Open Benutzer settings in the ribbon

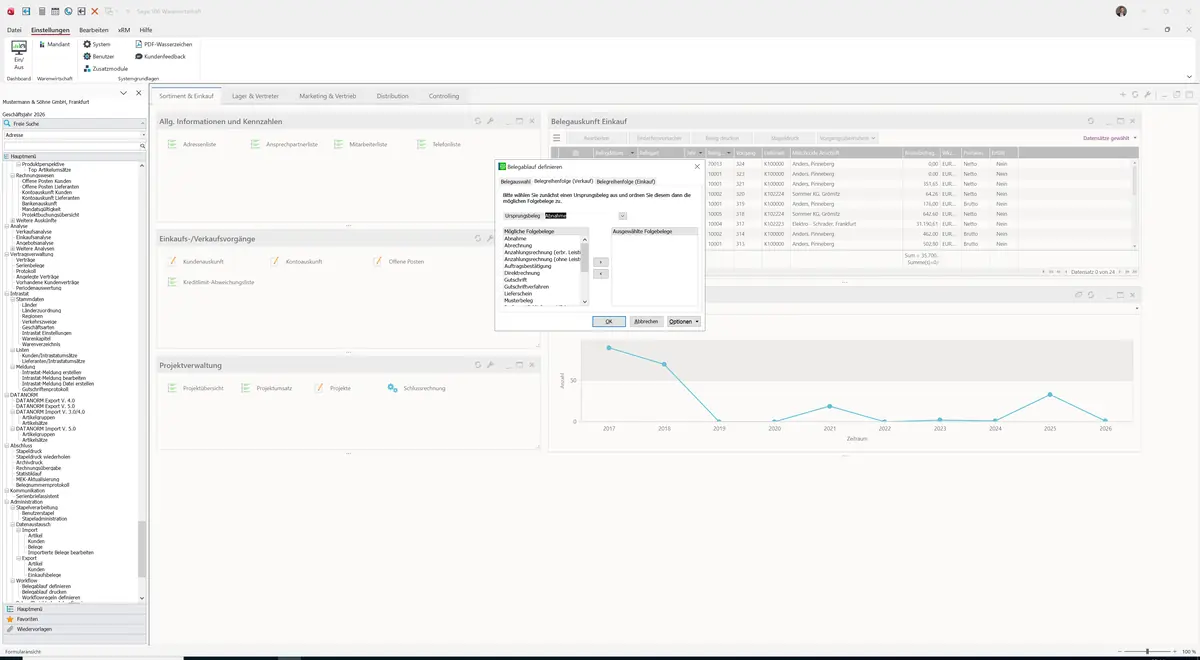(x=99, y=56)
